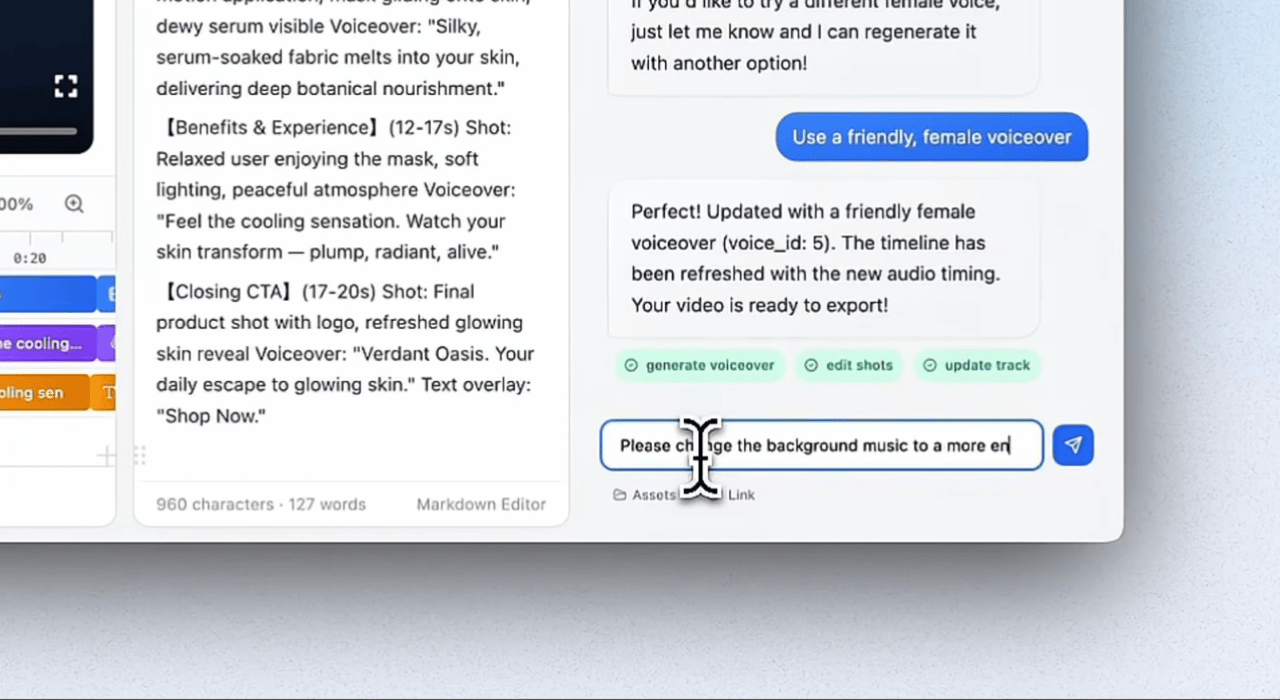The width and height of the screenshot is (1280, 700).
Task: Click the timeline zoom percentage value
Action: (x=16, y=204)
